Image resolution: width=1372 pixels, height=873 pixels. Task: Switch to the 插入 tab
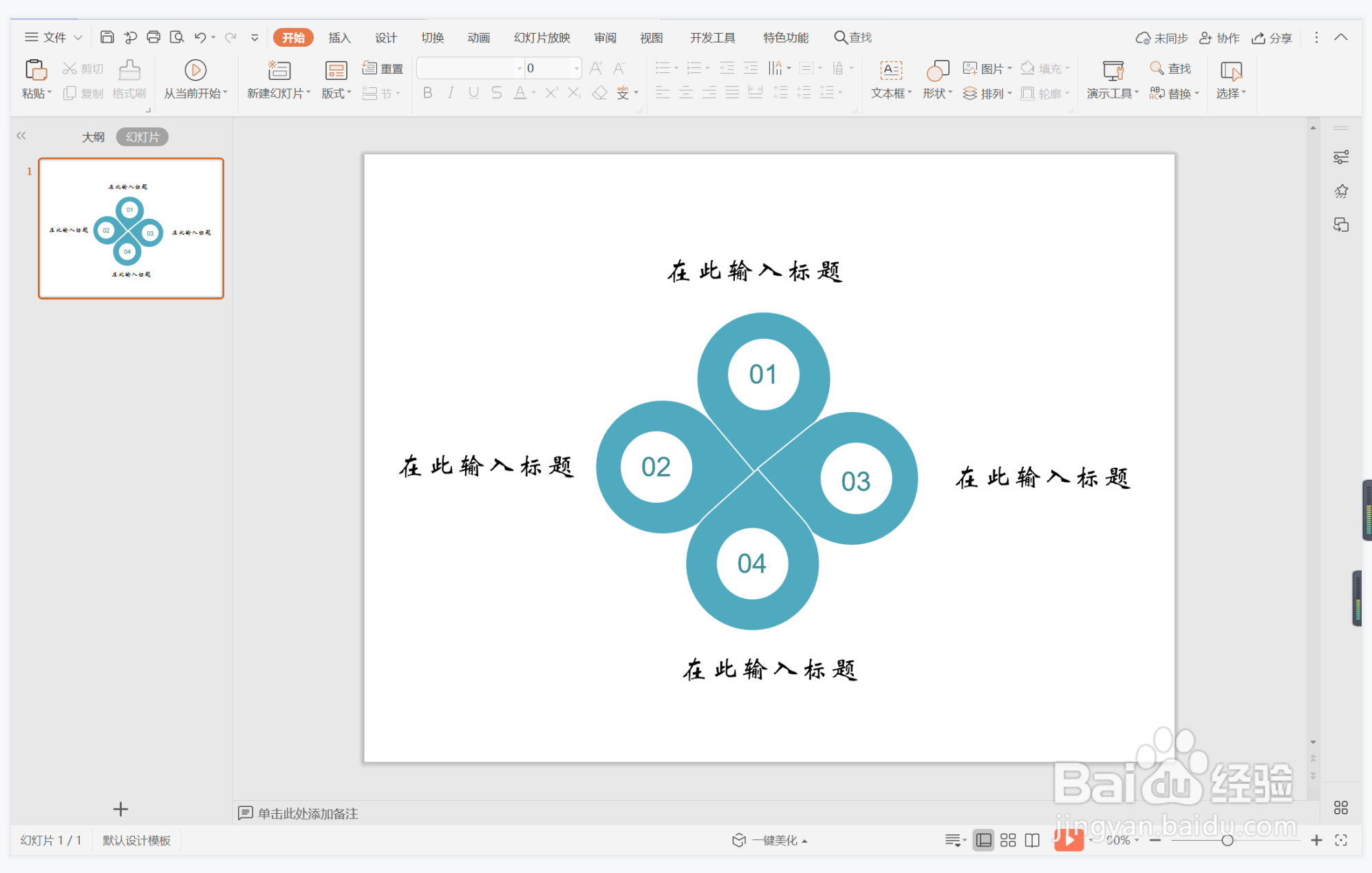(339, 37)
